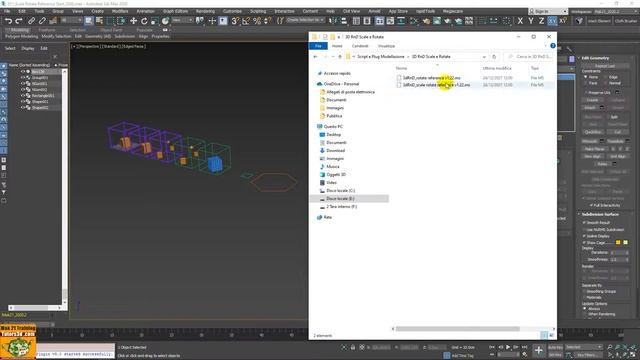Open the Modifiers menu
640x360 pixels.
pos(120,11)
